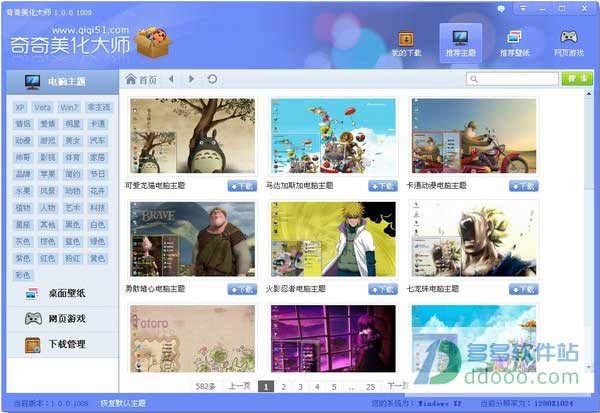Choose the 美女 category tag
600x413 pixels.
73,141
